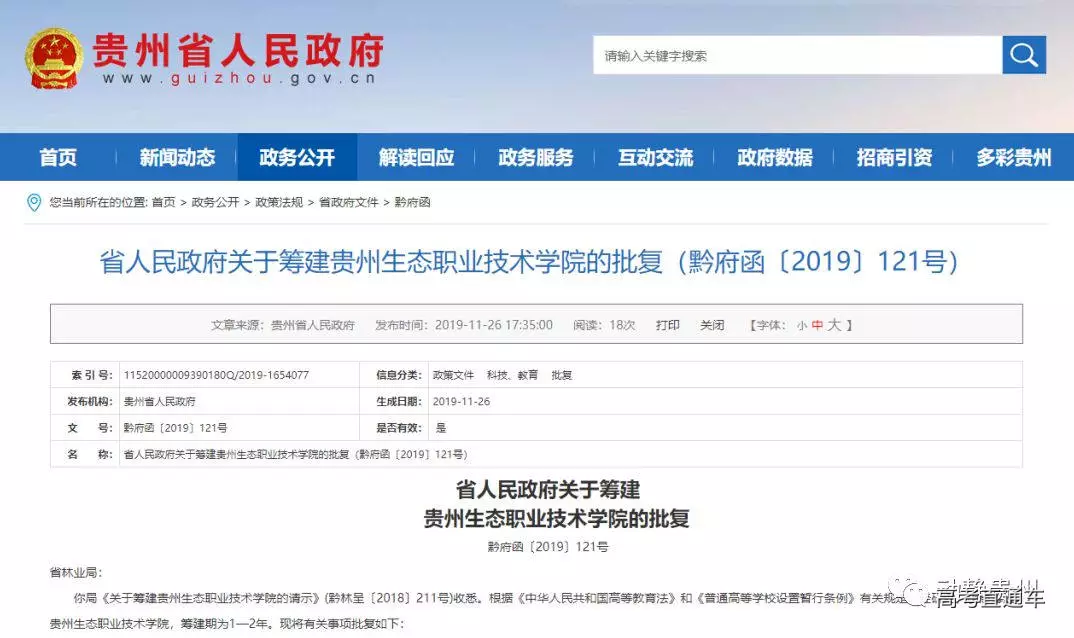Click the 黔府函 breadcrumb link
The width and height of the screenshot is (1074, 638).
412,203
